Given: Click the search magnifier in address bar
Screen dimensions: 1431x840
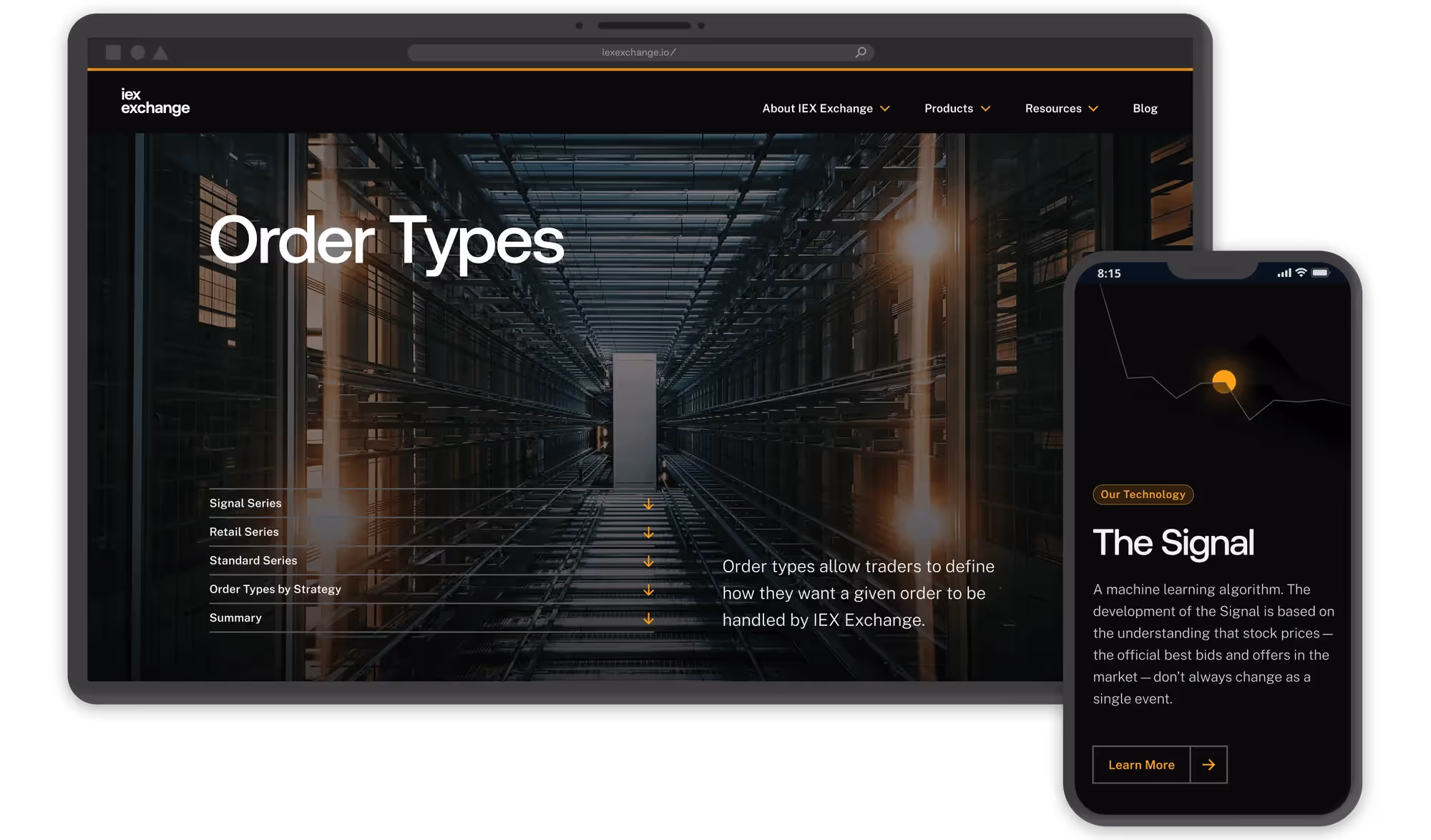Looking at the screenshot, I should 861,52.
